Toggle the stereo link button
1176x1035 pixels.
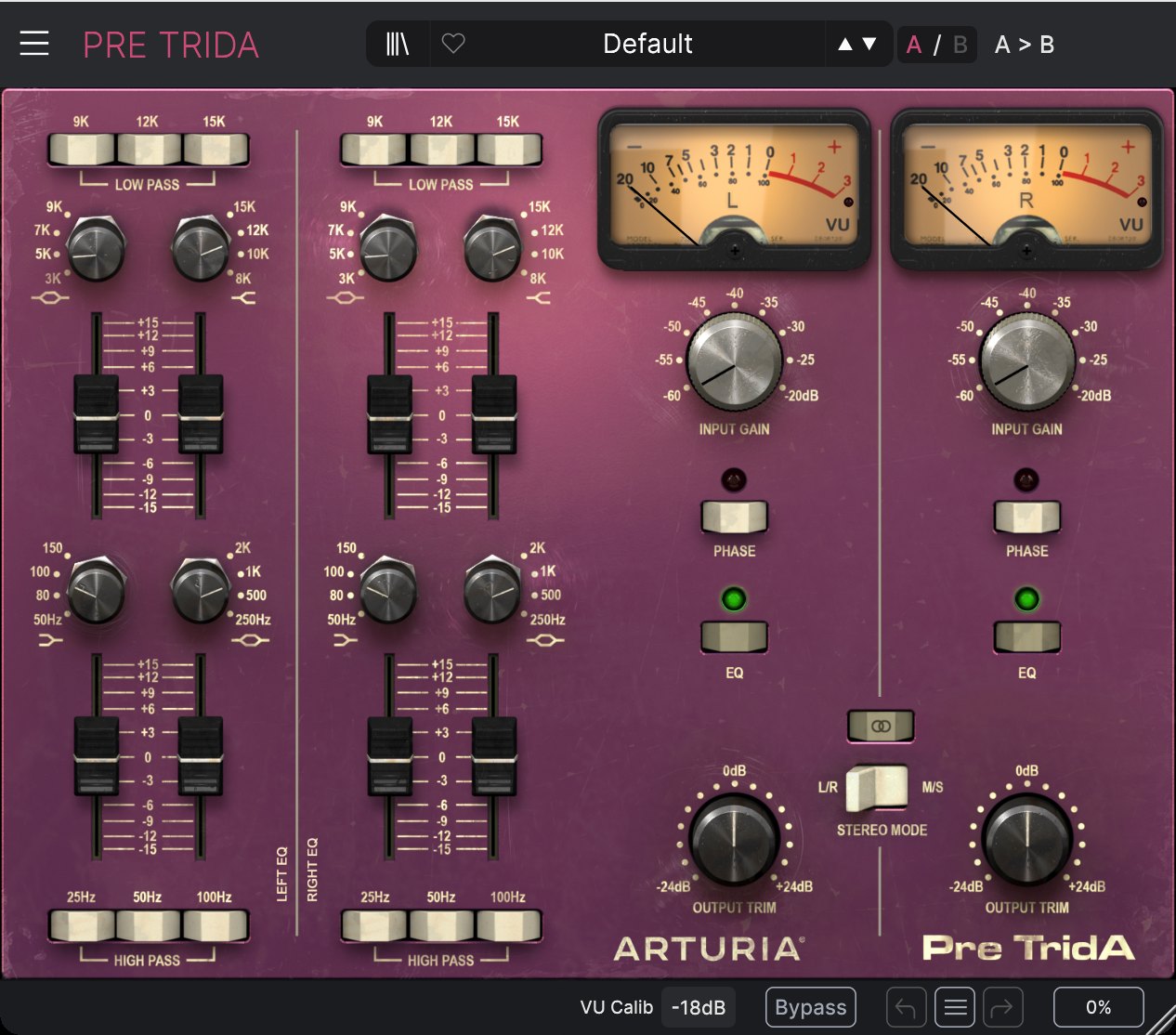(881, 726)
